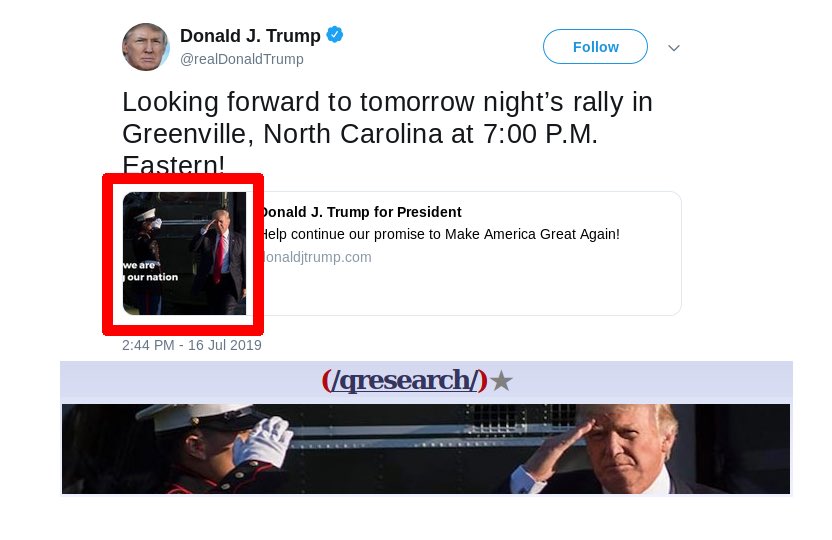Open the donaldjtrump.com domain link

[317, 257]
